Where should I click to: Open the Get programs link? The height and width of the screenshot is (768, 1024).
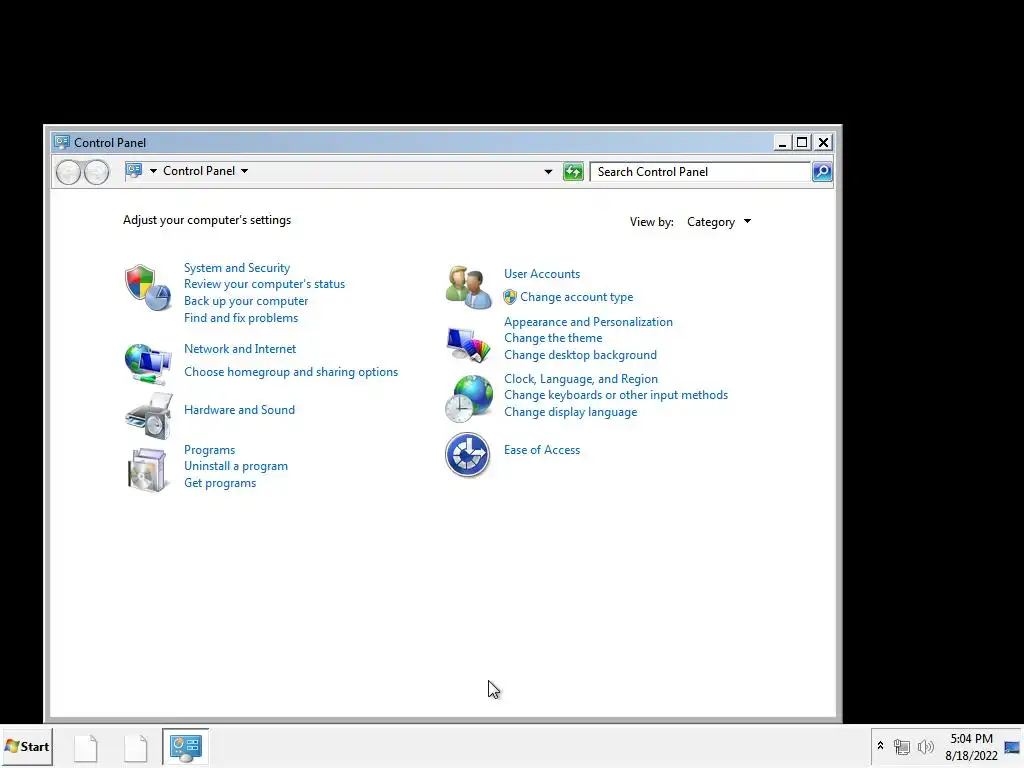pos(219,483)
